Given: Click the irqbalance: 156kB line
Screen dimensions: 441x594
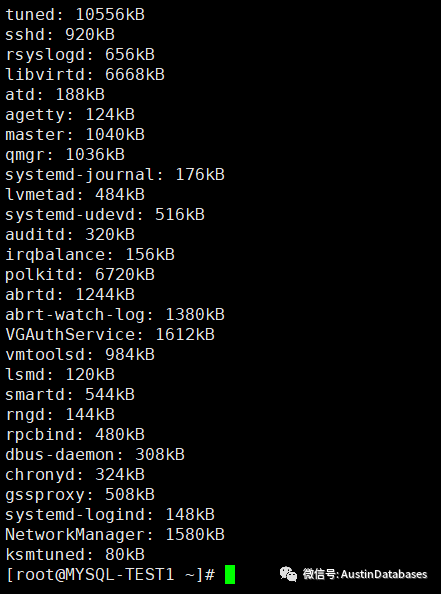Looking at the screenshot, I should pyautogui.click(x=90, y=255).
